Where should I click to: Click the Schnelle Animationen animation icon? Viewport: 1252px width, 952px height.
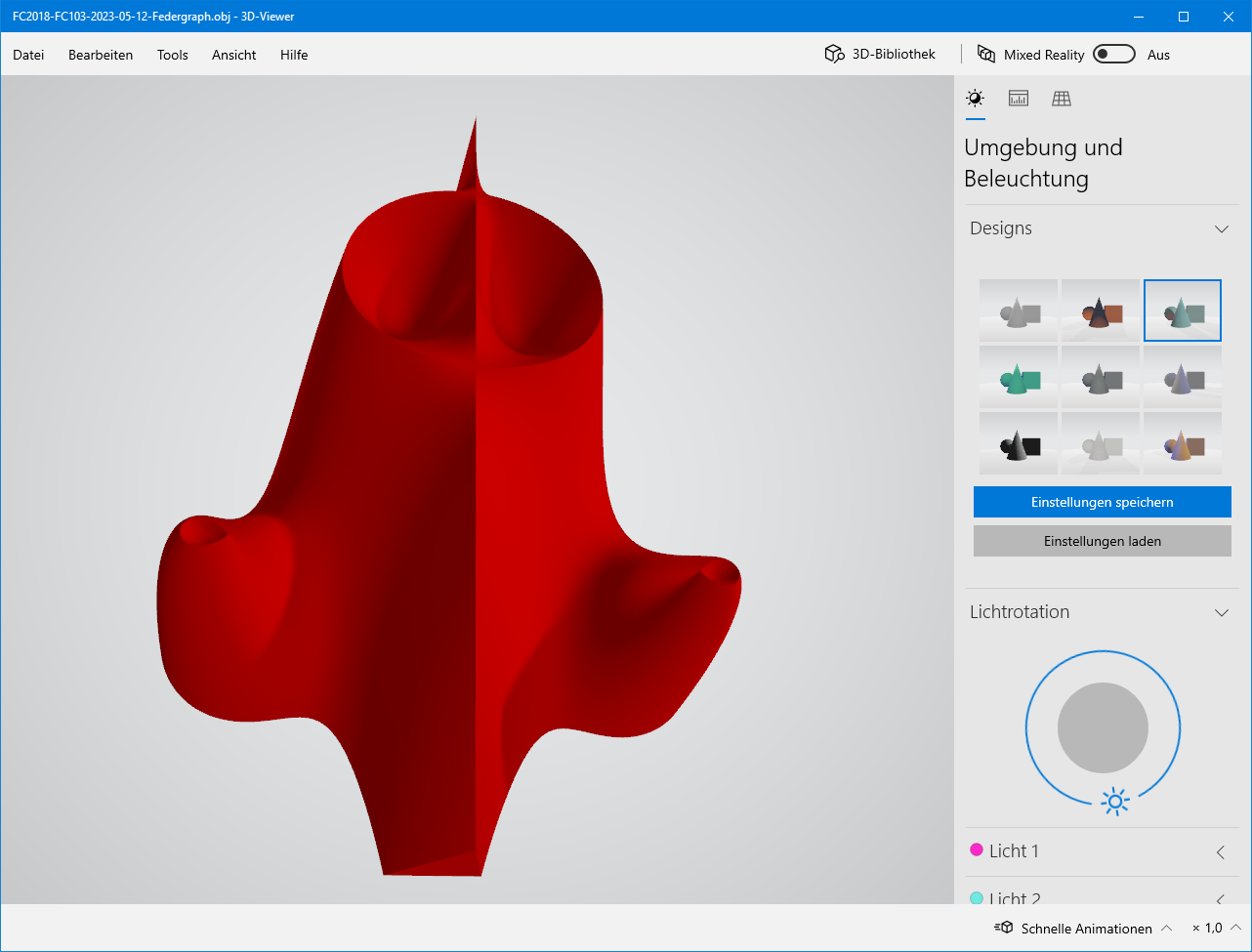1004,928
